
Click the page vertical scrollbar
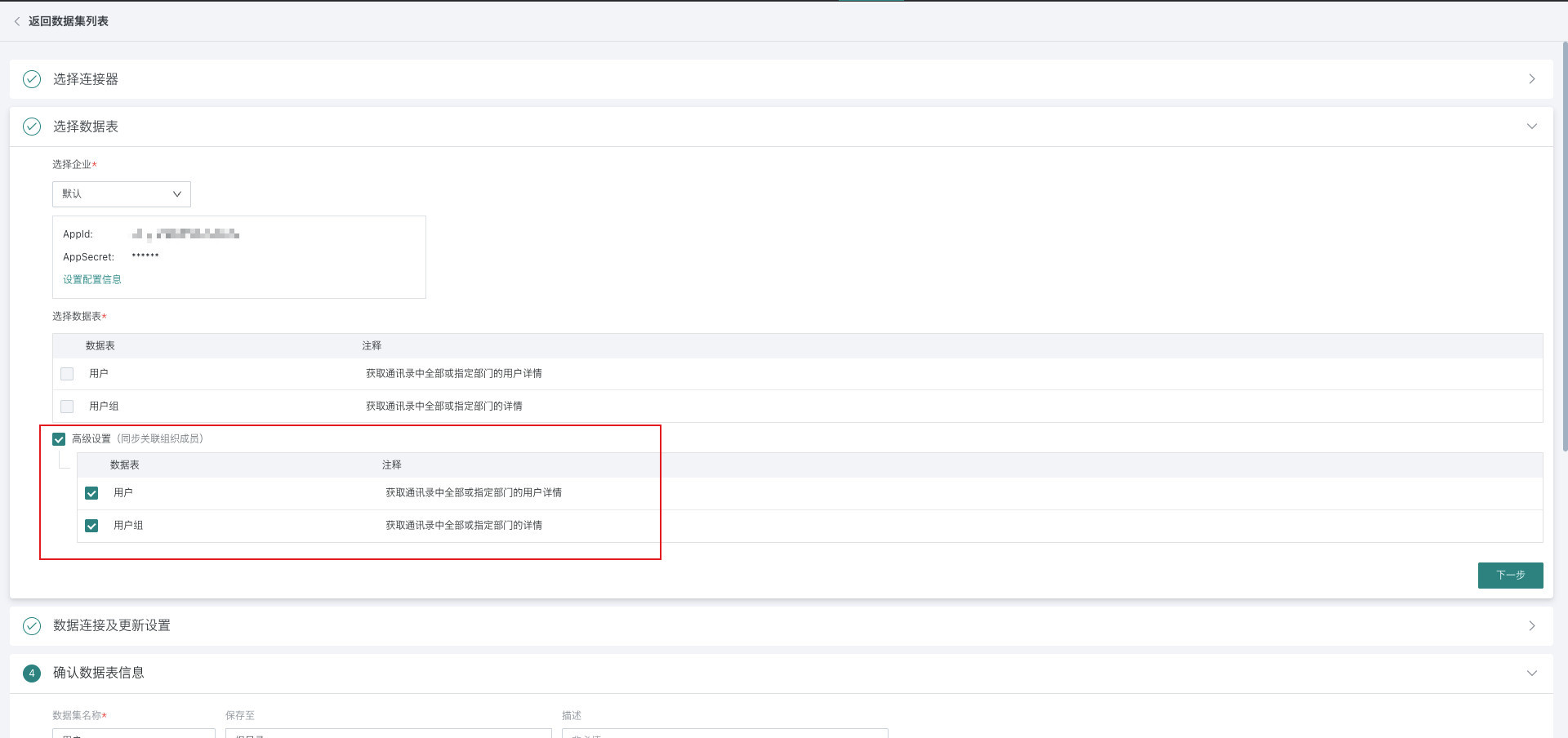coord(1564,245)
